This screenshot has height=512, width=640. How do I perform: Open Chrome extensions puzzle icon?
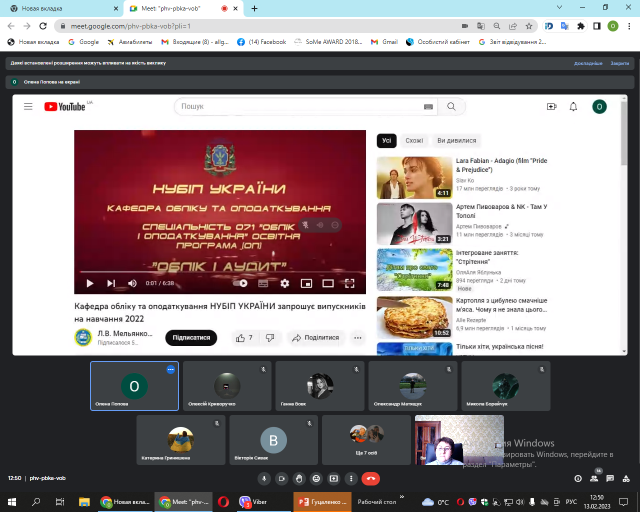[x=581, y=26]
